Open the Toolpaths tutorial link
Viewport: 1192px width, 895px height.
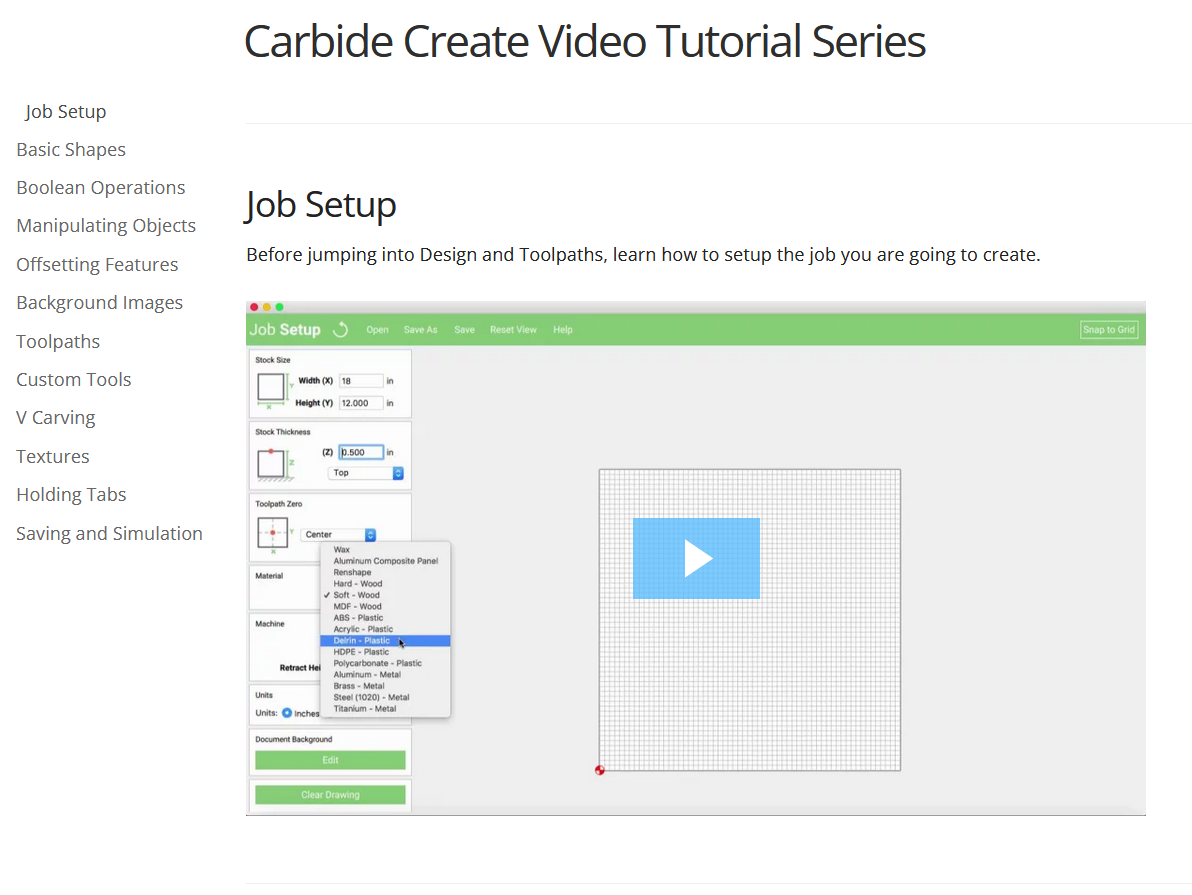point(57,341)
